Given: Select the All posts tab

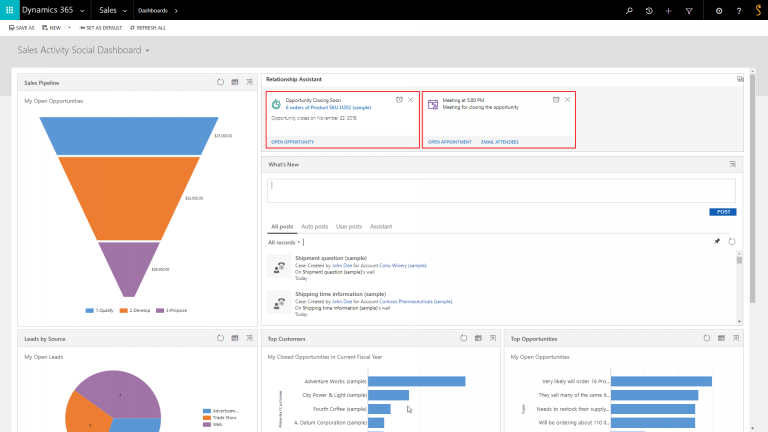Looking at the screenshot, I should pyautogui.click(x=282, y=226).
